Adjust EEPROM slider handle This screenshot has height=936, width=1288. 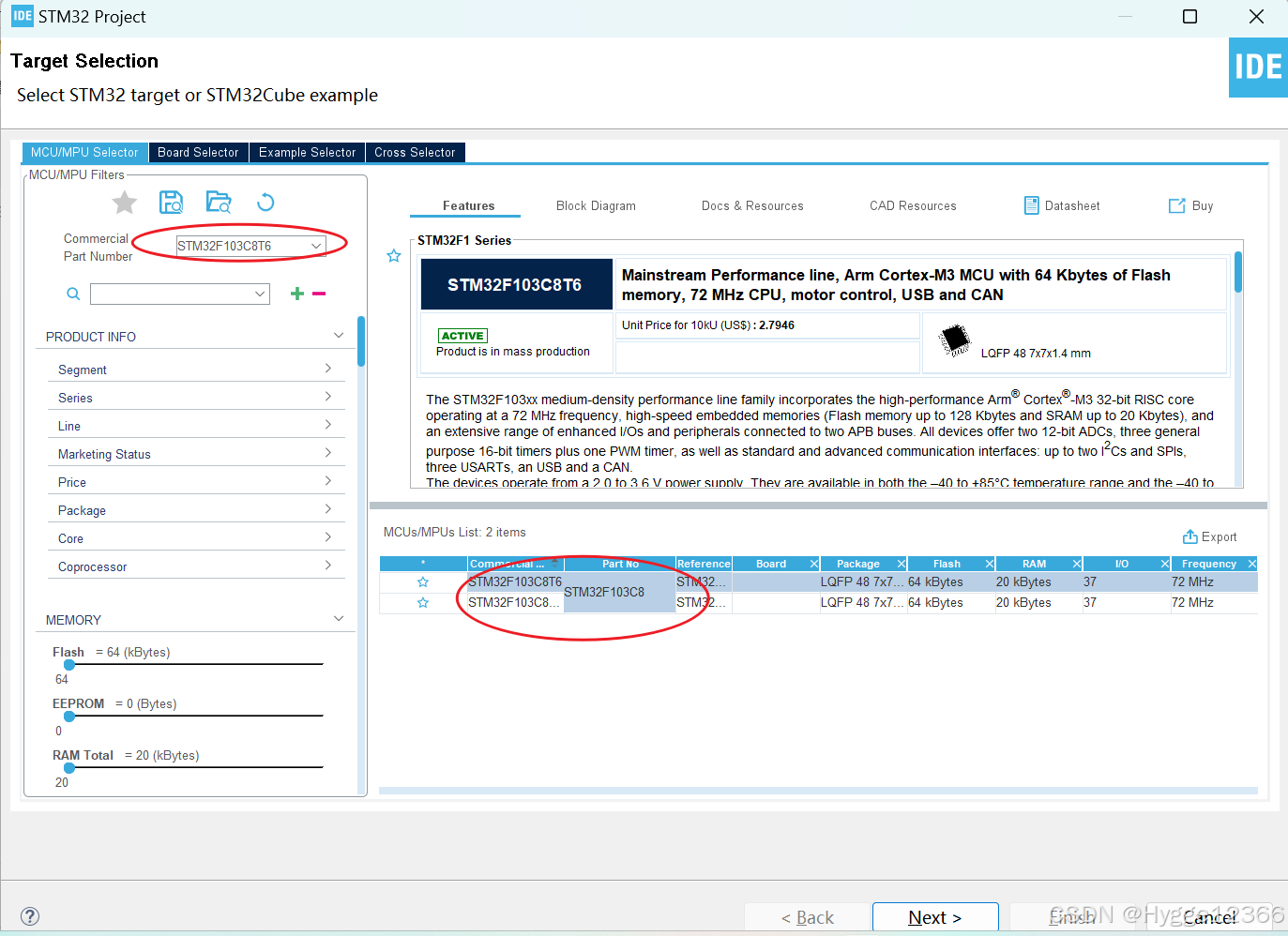tap(69, 717)
